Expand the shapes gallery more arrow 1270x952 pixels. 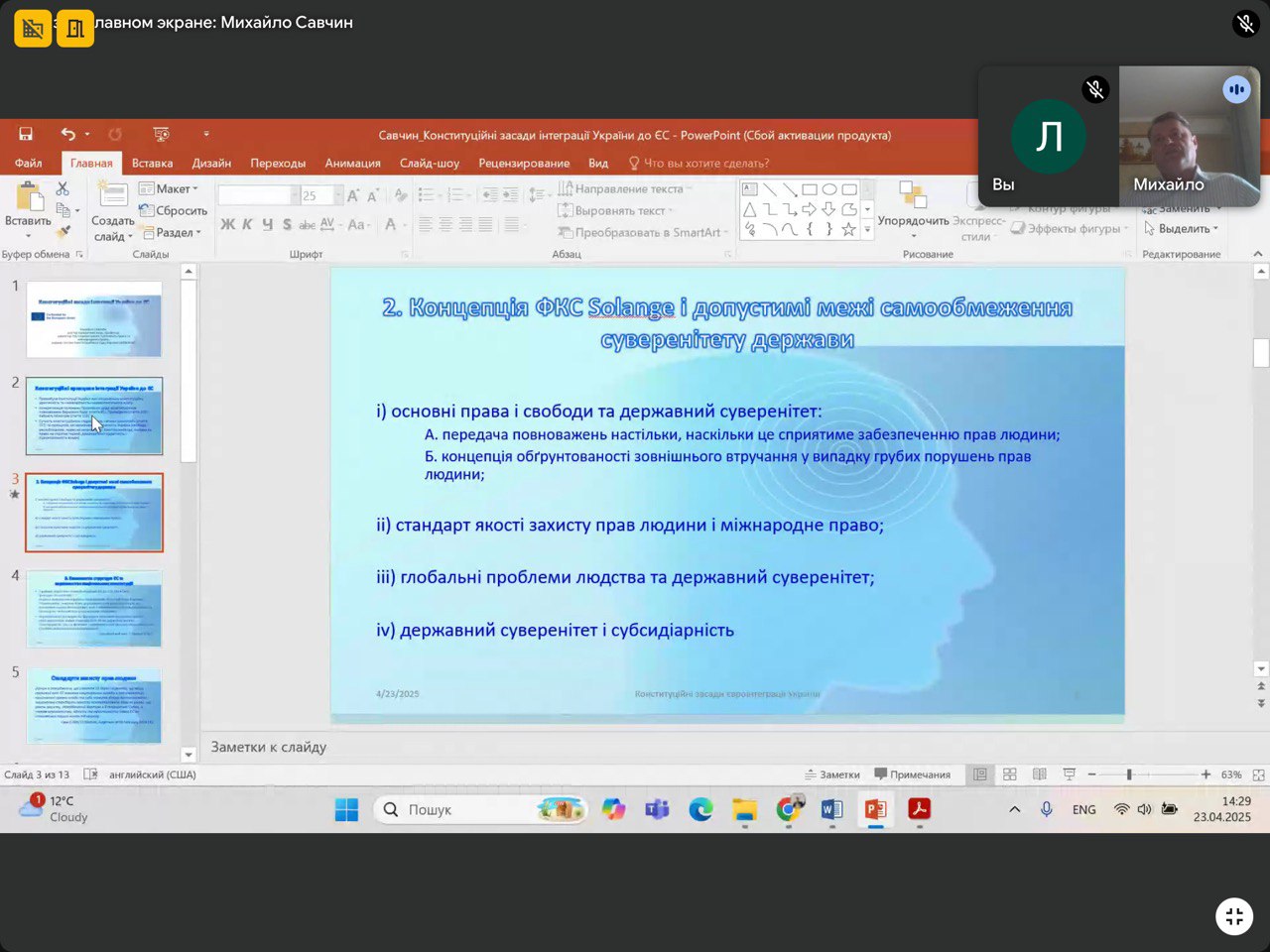[868, 229]
